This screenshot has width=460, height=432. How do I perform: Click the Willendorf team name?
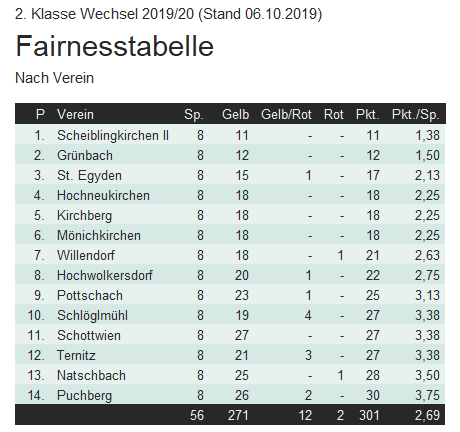click(86, 256)
